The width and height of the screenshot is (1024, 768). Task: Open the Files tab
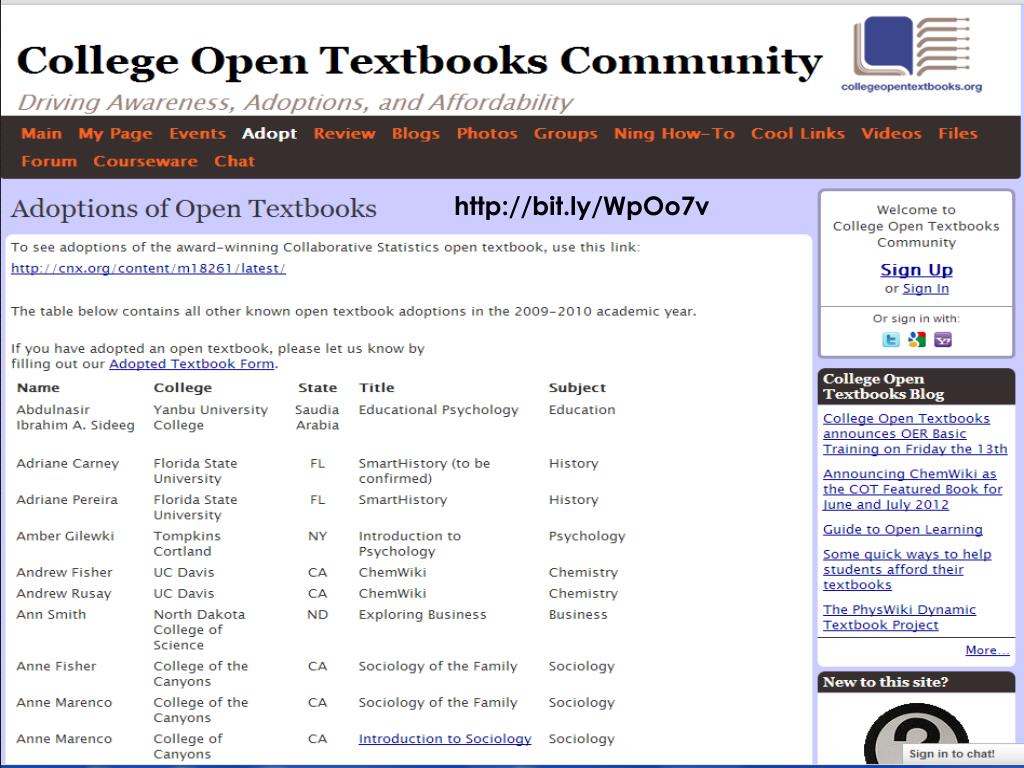[x=958, y=134]
